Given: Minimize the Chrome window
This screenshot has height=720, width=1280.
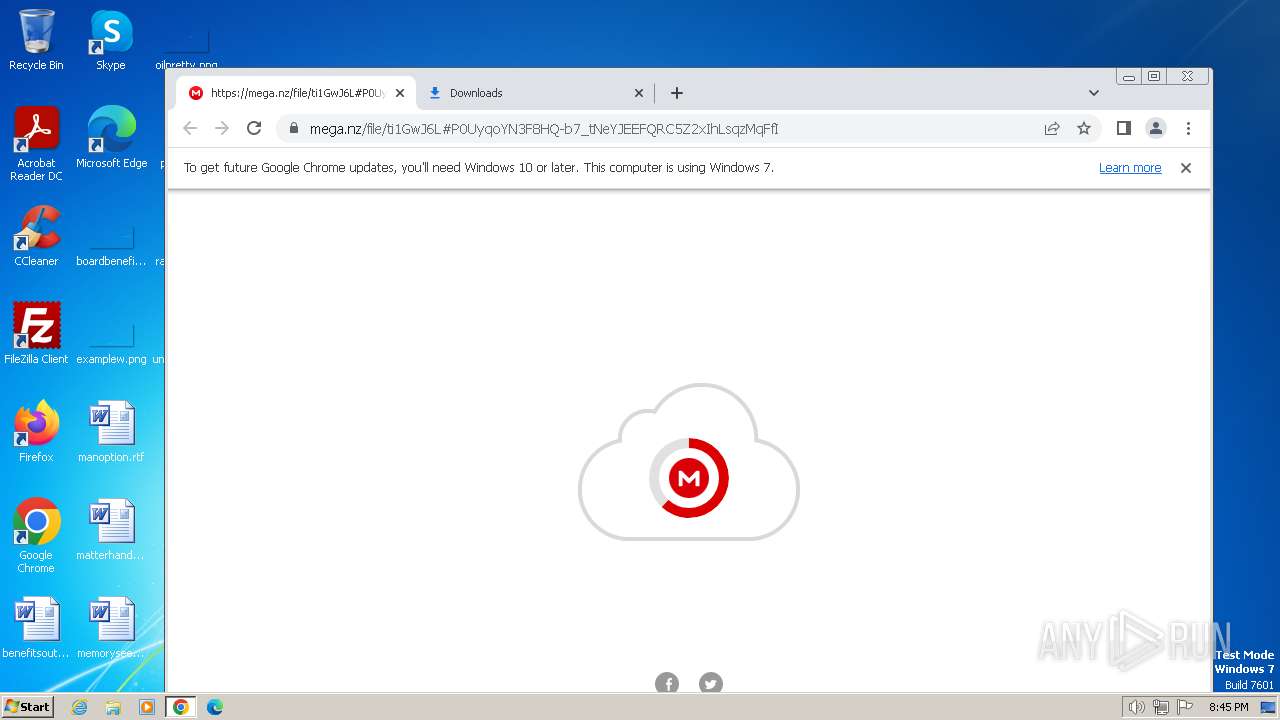Looking at the screenshot, I should coord(1129,77).
